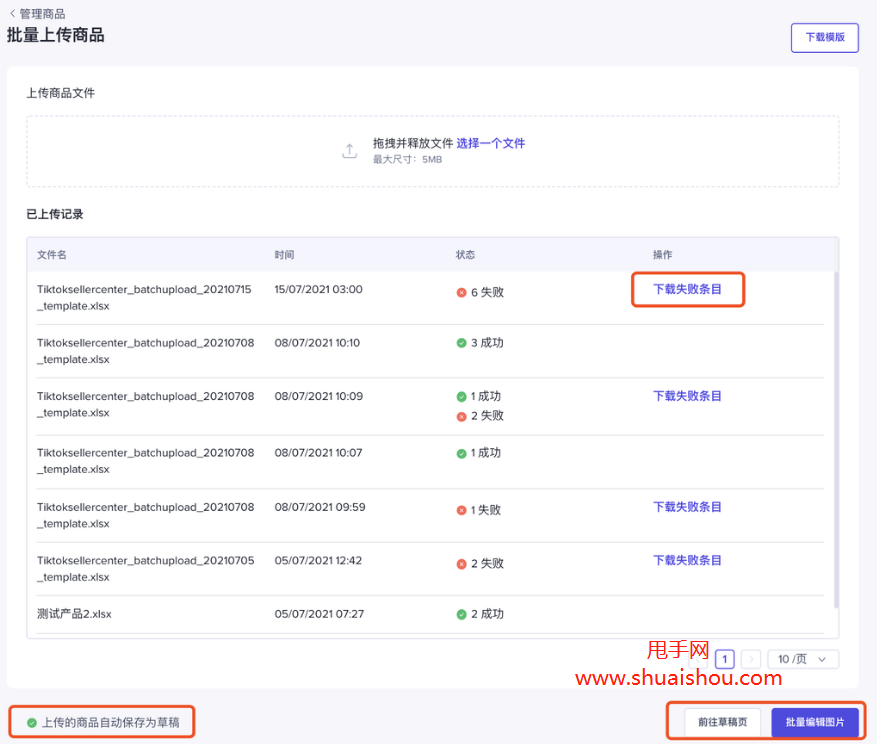877x744 pixels.
Task: Click the 批量编辑图片 button
Action: click(814, 722)
